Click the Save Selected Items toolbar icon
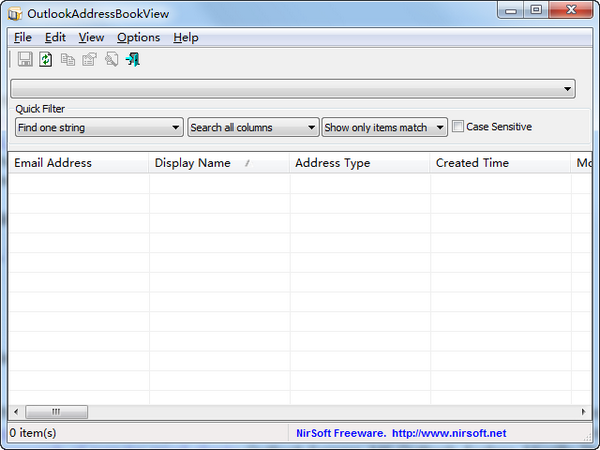 [x=25, y=60]
